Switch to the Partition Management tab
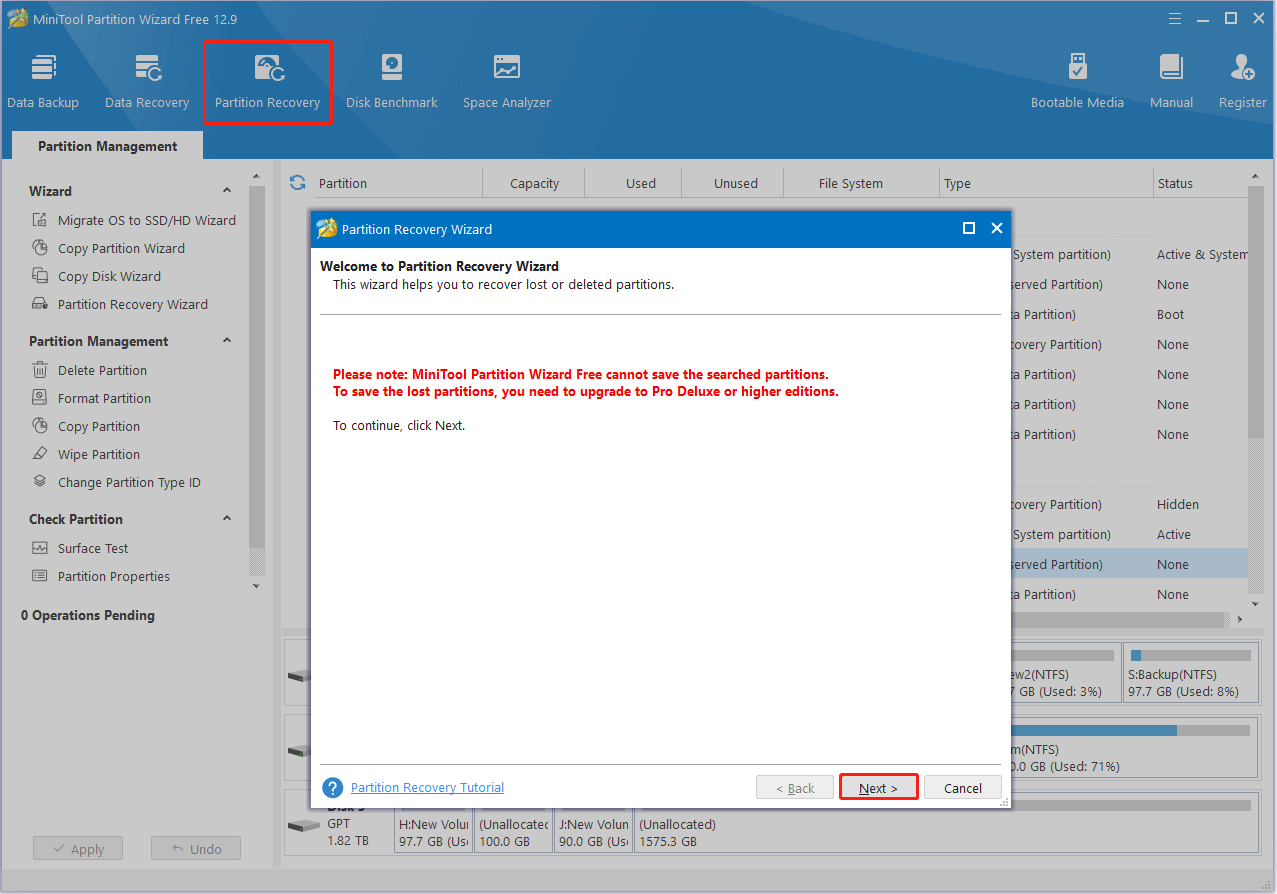The height and width of the screenshot is (894, 1277). tap(105, 146)
